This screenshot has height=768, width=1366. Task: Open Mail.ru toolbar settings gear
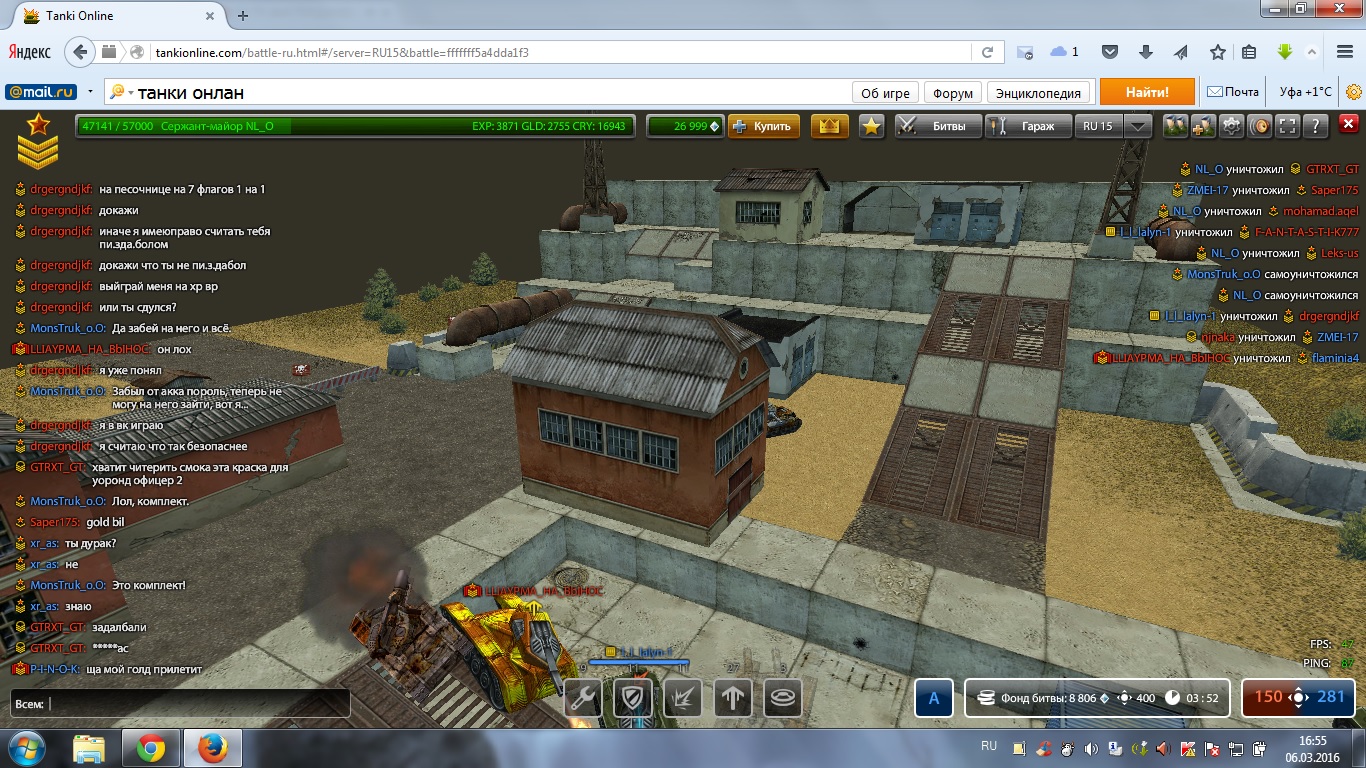tap(1354, 92)
